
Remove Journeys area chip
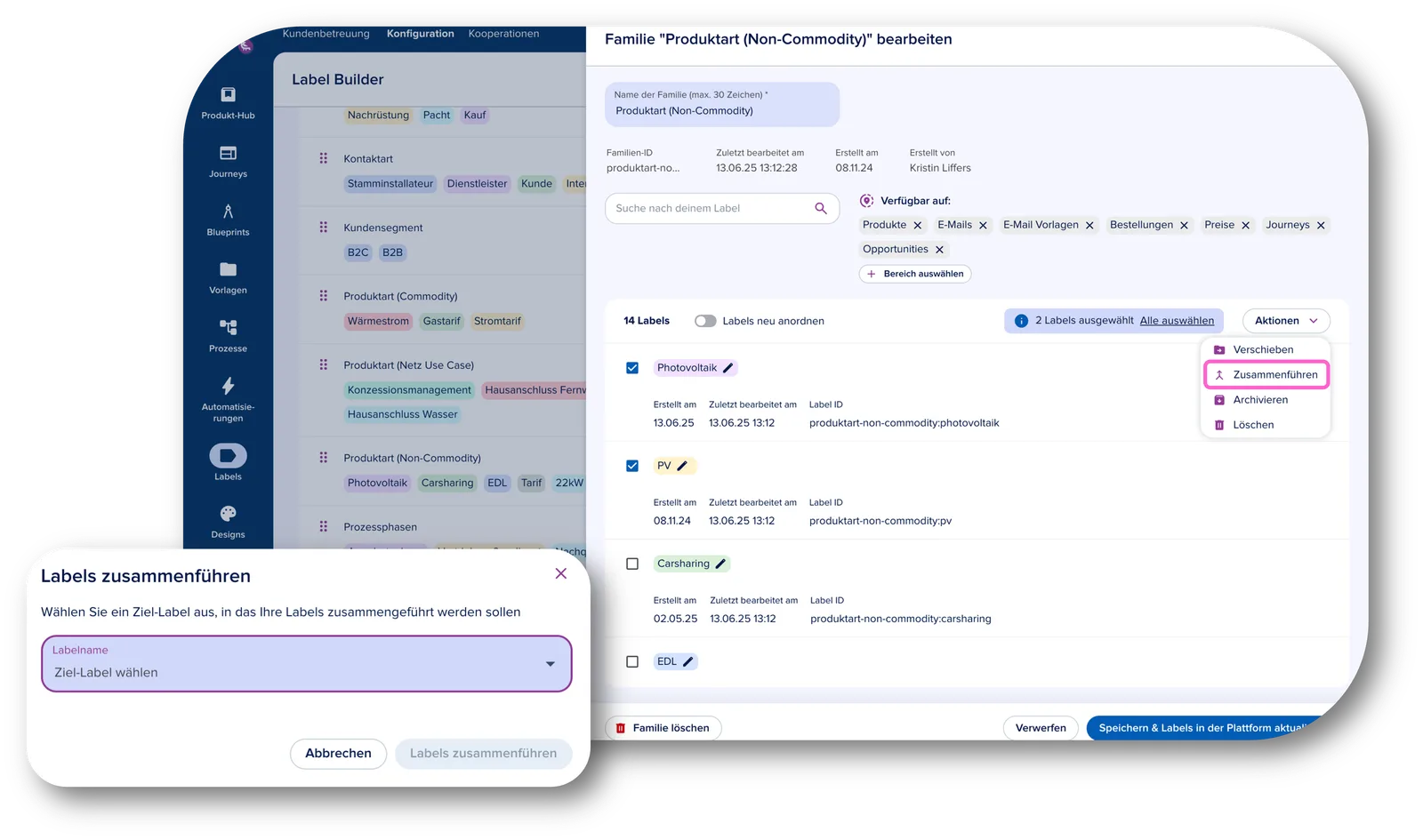point(1321,226)
